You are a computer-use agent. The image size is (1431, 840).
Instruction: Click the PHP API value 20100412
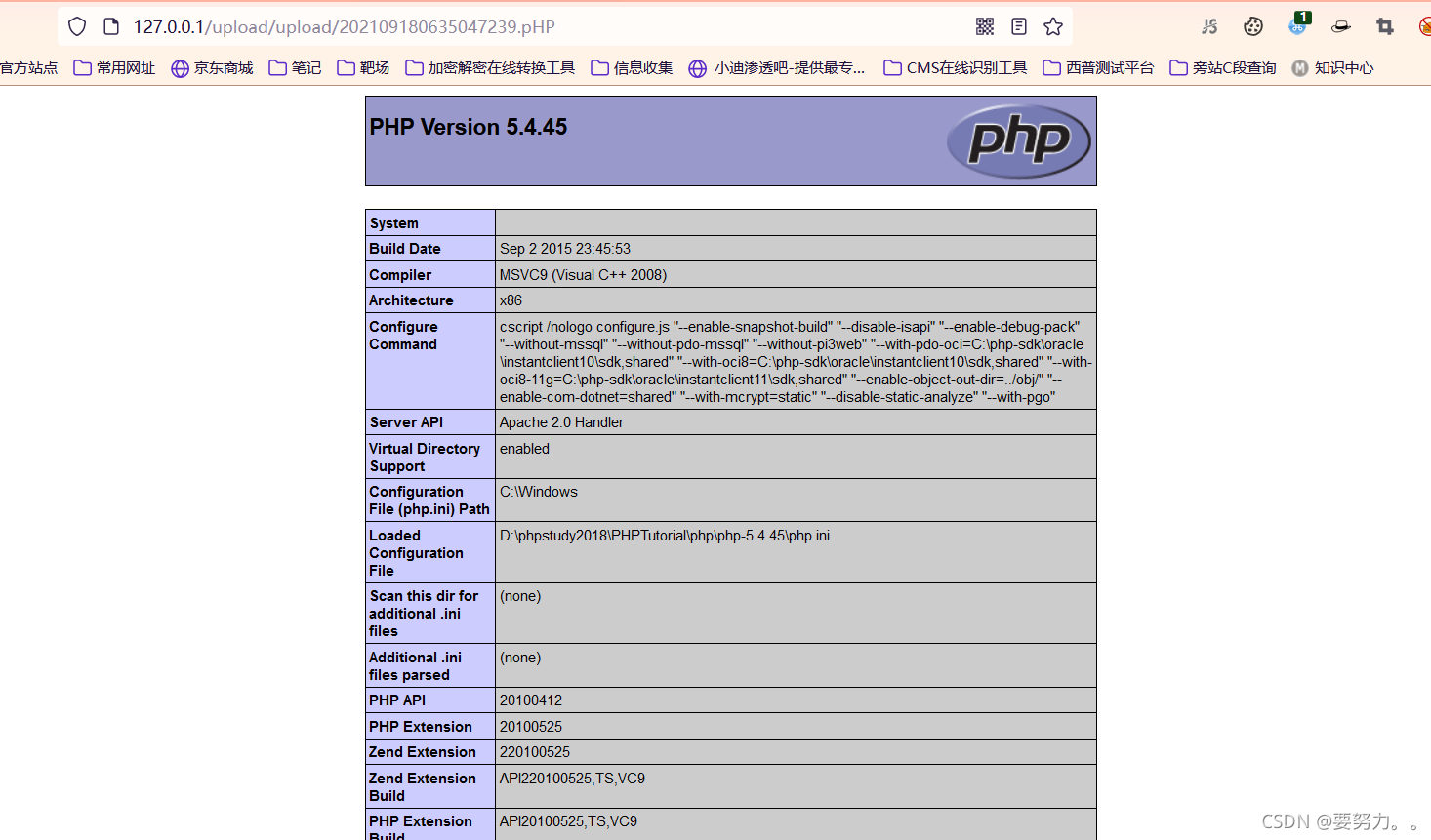[x=531, y=700]
